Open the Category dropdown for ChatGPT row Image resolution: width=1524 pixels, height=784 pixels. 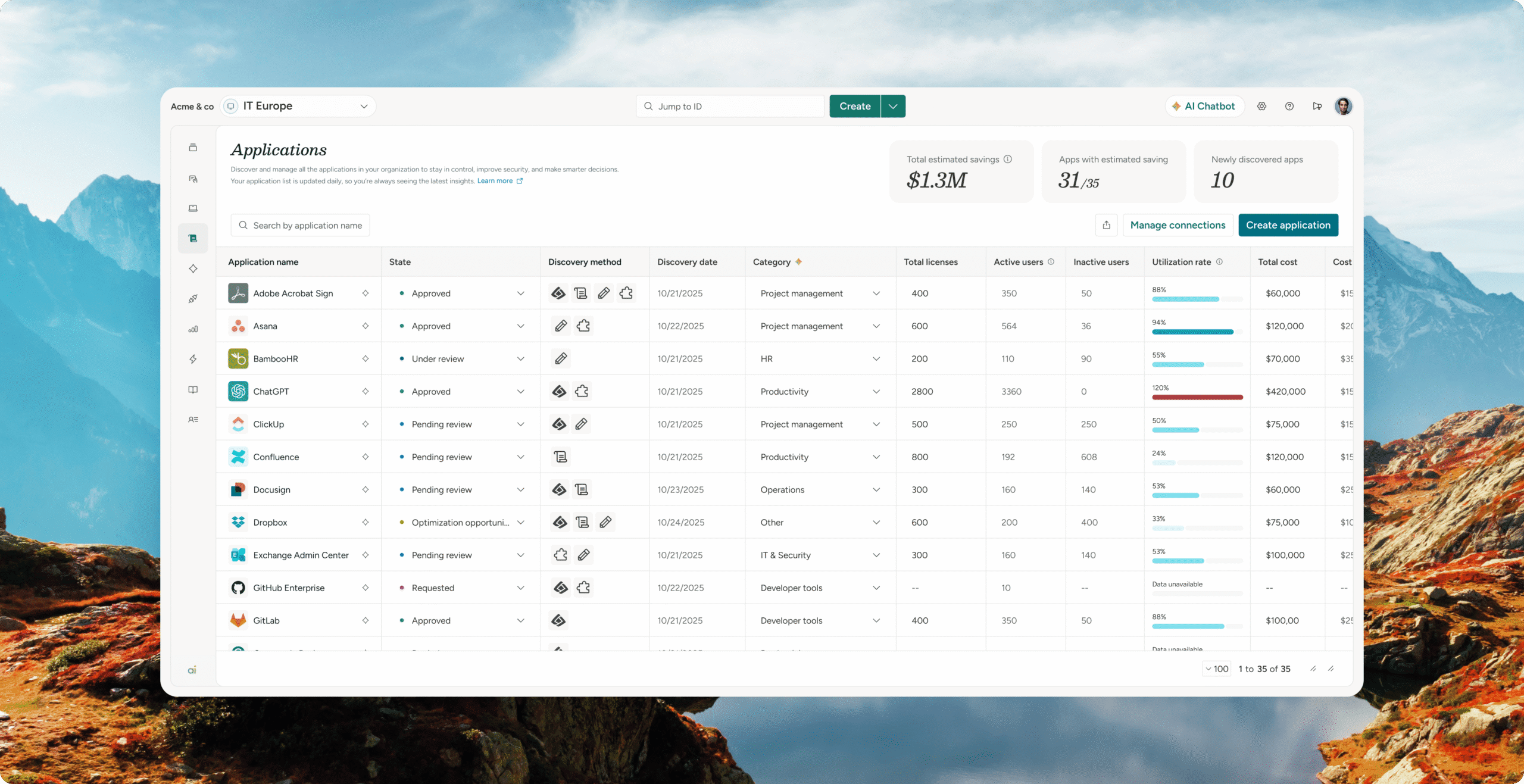(820, 392)
